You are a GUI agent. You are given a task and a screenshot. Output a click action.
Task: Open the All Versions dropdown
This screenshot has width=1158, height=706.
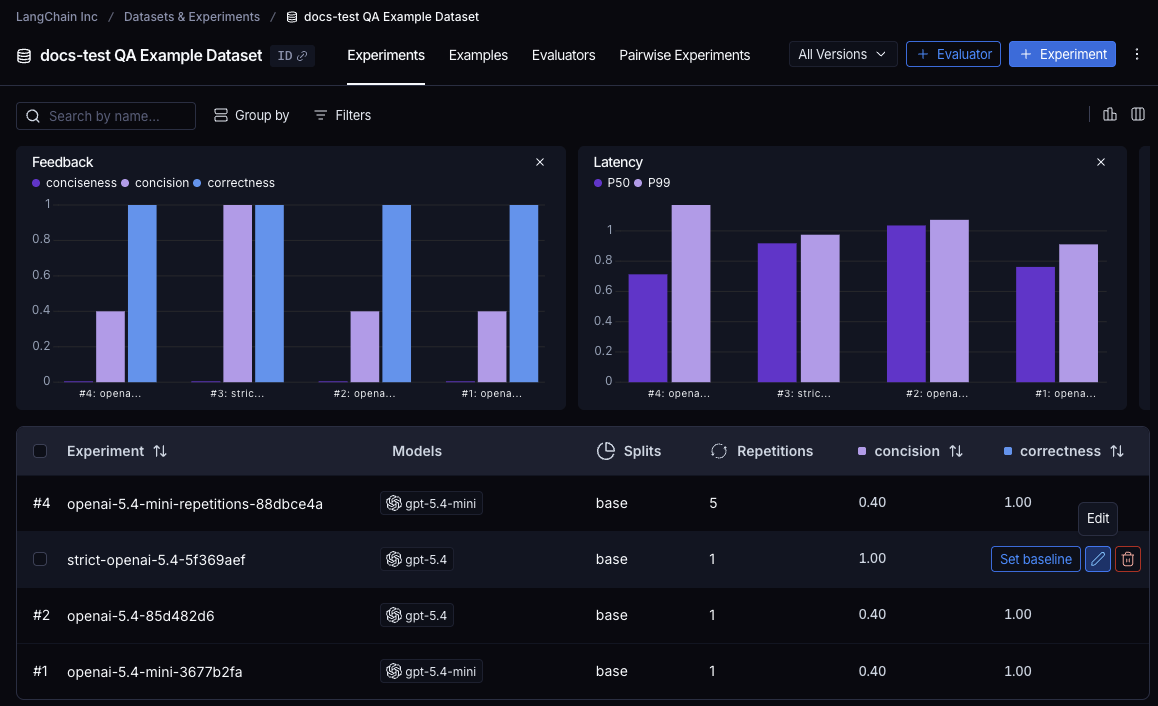pyautogui.click(x=842, y=54)
